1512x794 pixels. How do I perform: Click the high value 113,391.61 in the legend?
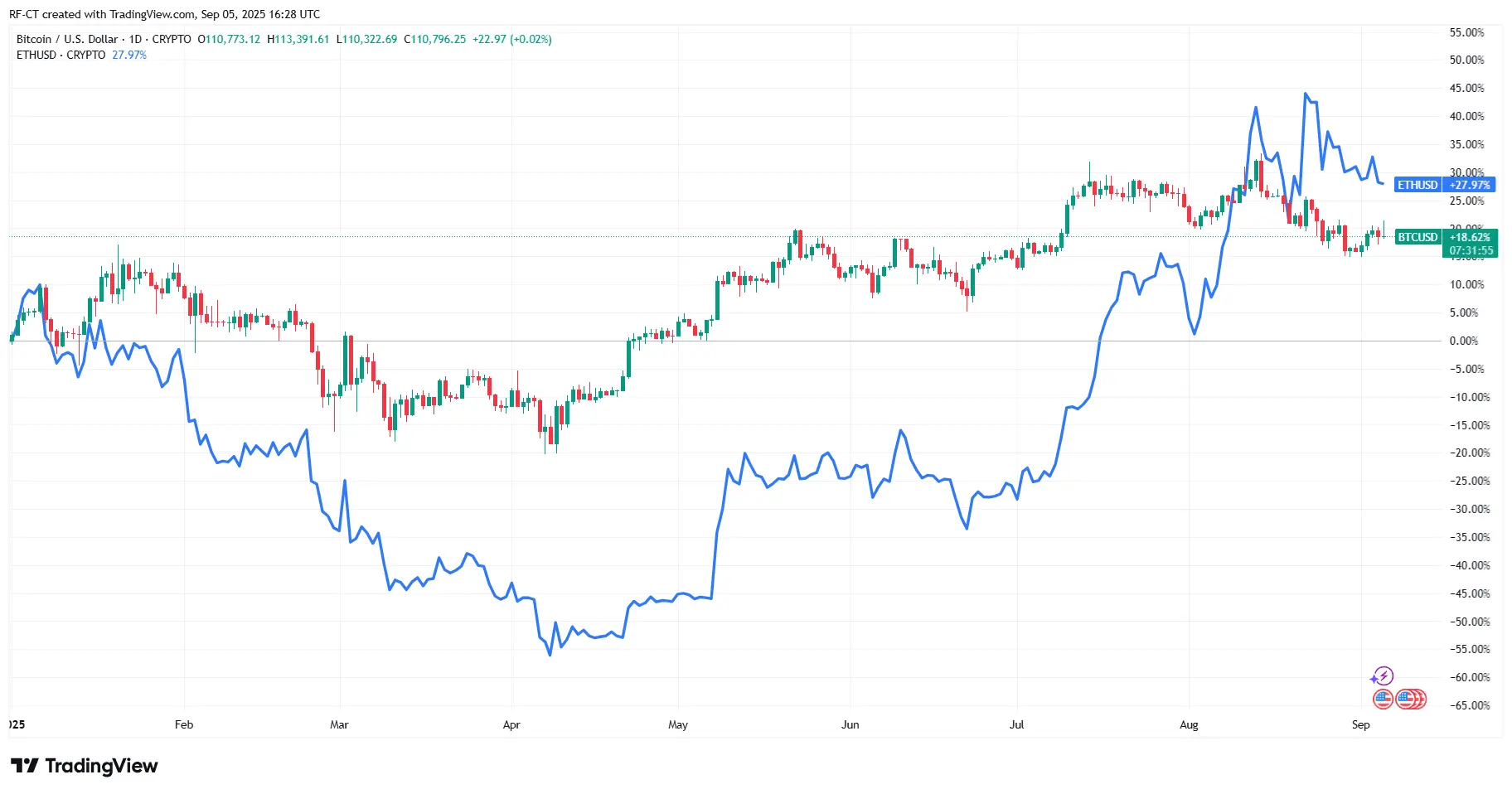302,39
